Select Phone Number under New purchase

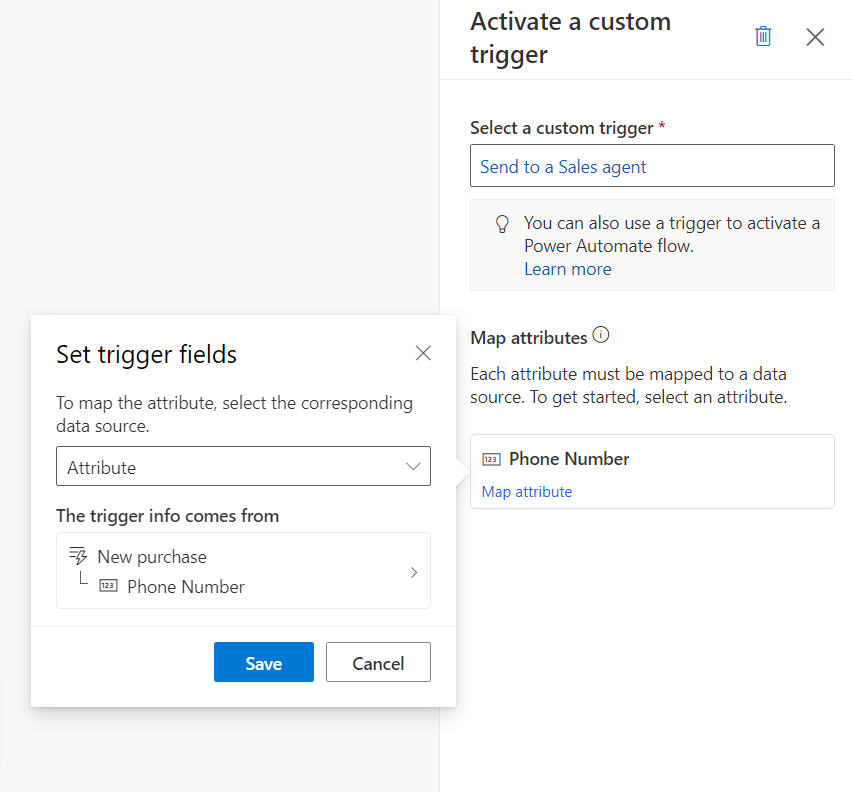click(186, 587)
